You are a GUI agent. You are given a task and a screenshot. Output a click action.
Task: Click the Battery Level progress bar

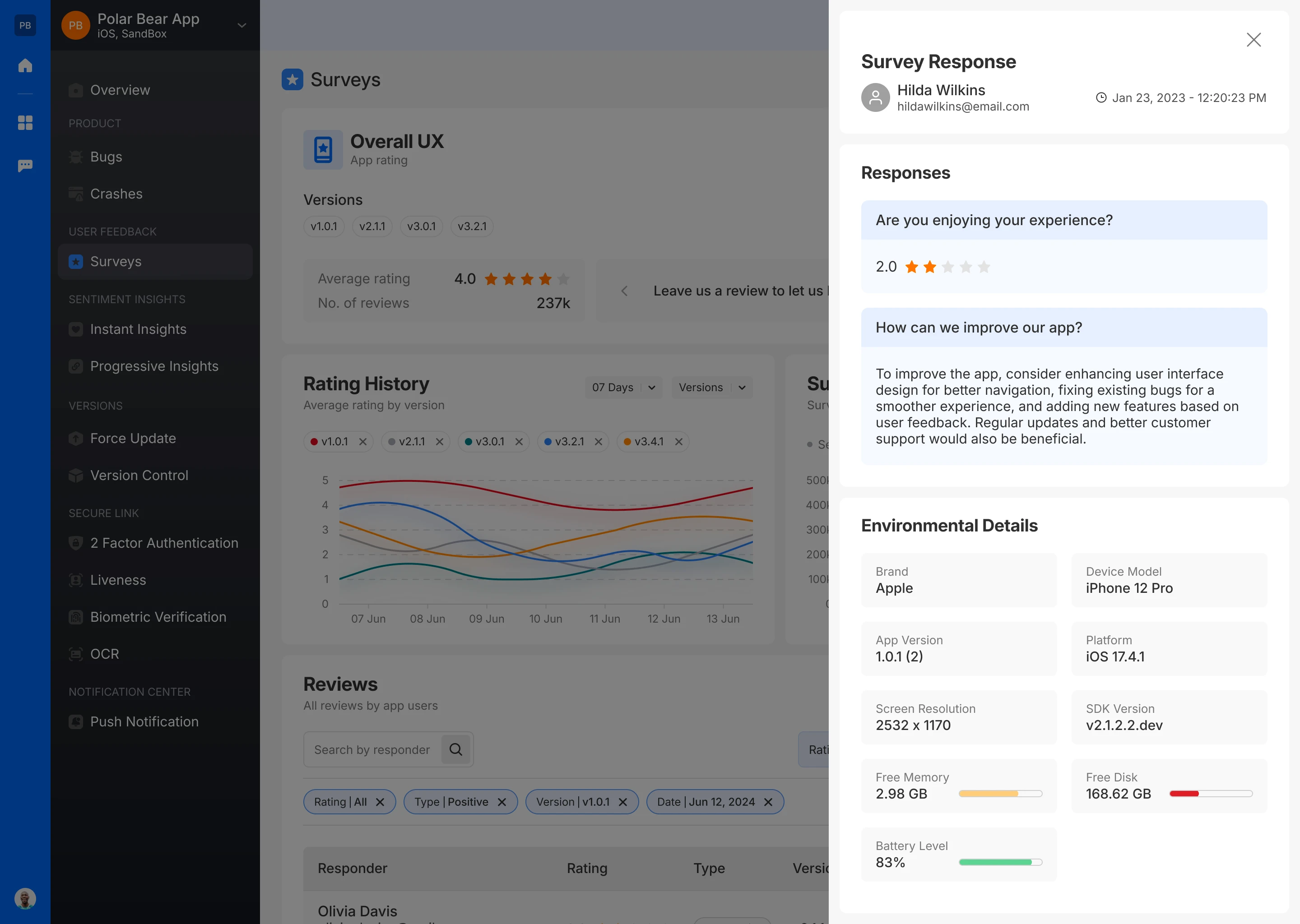pos(1000,862)
